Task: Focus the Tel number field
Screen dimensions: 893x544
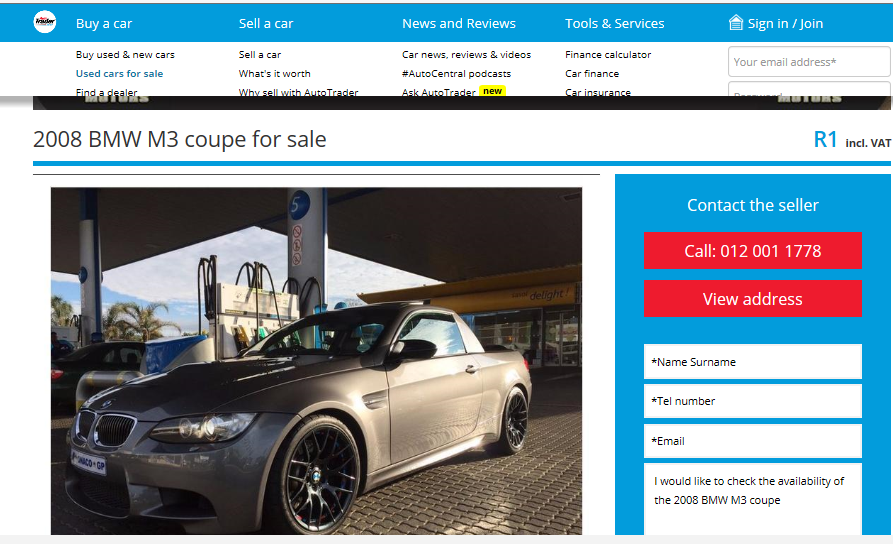Action: pyautogui.click(x=753, y=401)
